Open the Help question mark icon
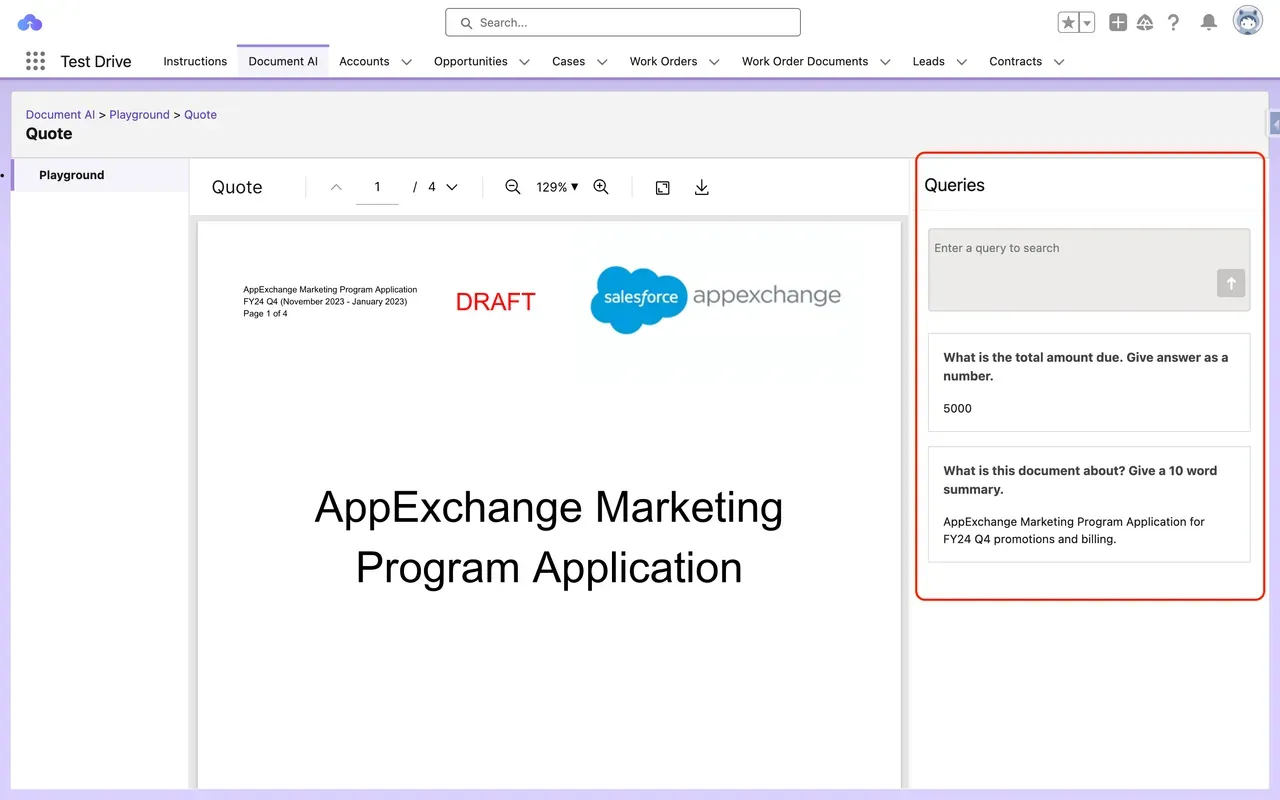The height and width of the screenshot is (800, 1280). [1174, 22]
